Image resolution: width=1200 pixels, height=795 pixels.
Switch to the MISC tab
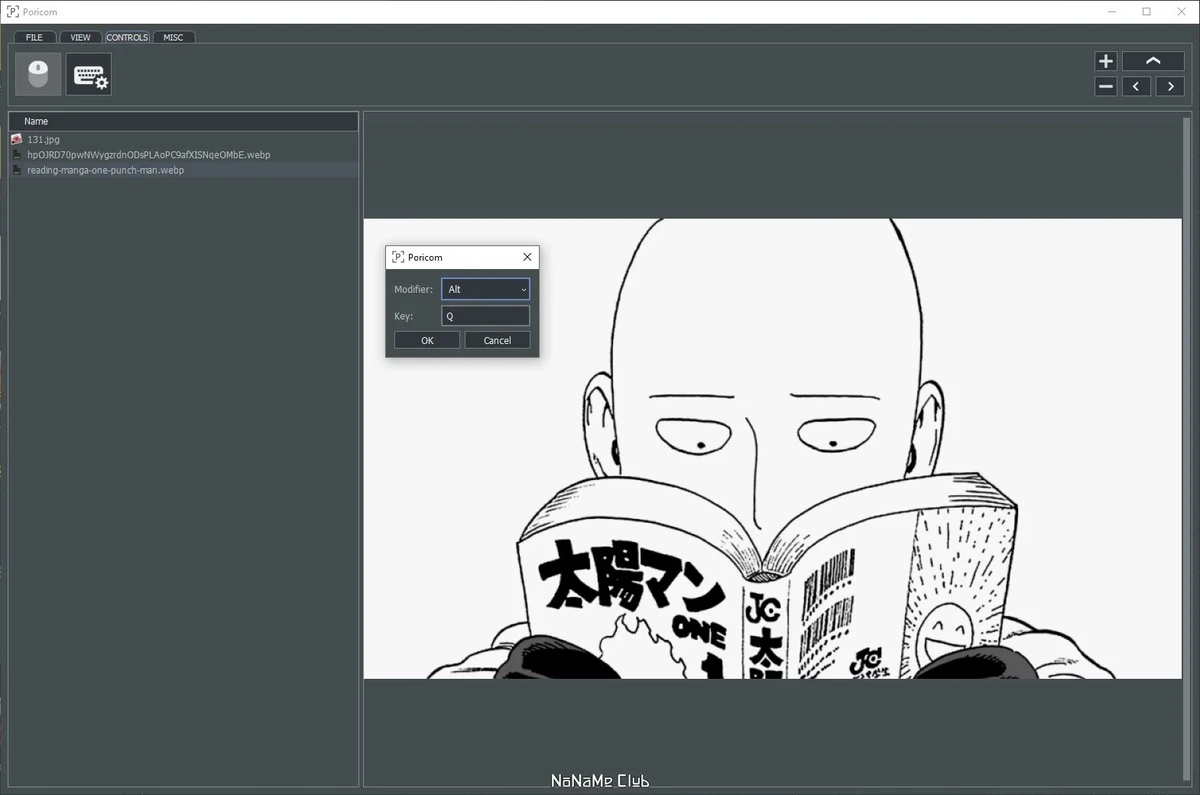tap(174, 37)
